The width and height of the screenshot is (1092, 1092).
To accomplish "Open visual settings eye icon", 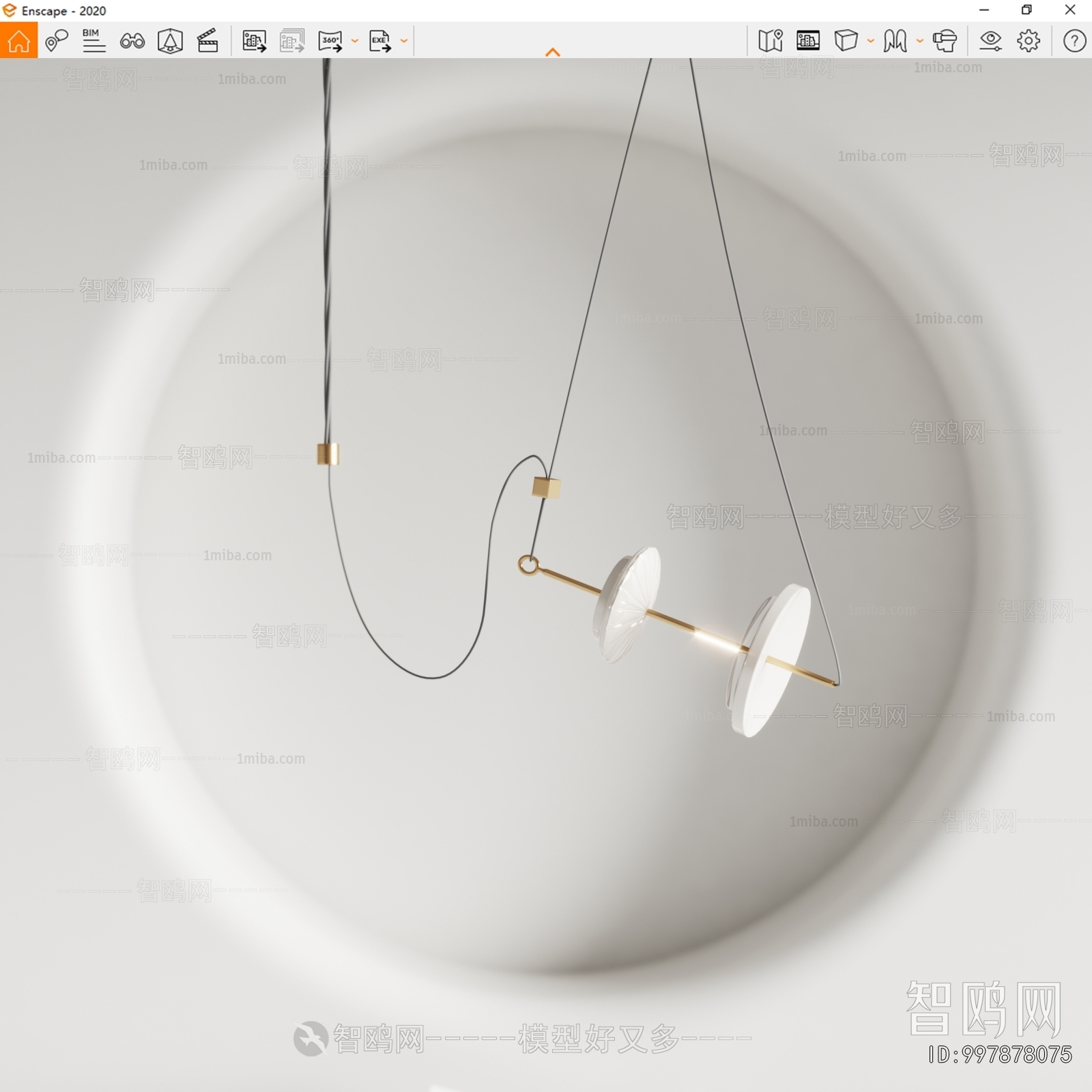I will pos(990,41).
